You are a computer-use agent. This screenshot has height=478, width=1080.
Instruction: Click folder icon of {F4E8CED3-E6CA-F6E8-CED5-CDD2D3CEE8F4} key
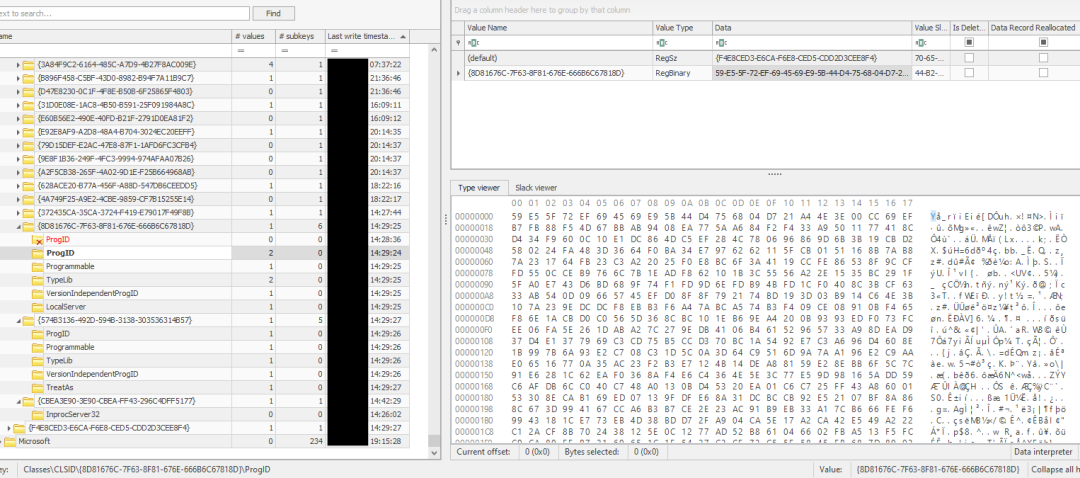click(19, 428)
